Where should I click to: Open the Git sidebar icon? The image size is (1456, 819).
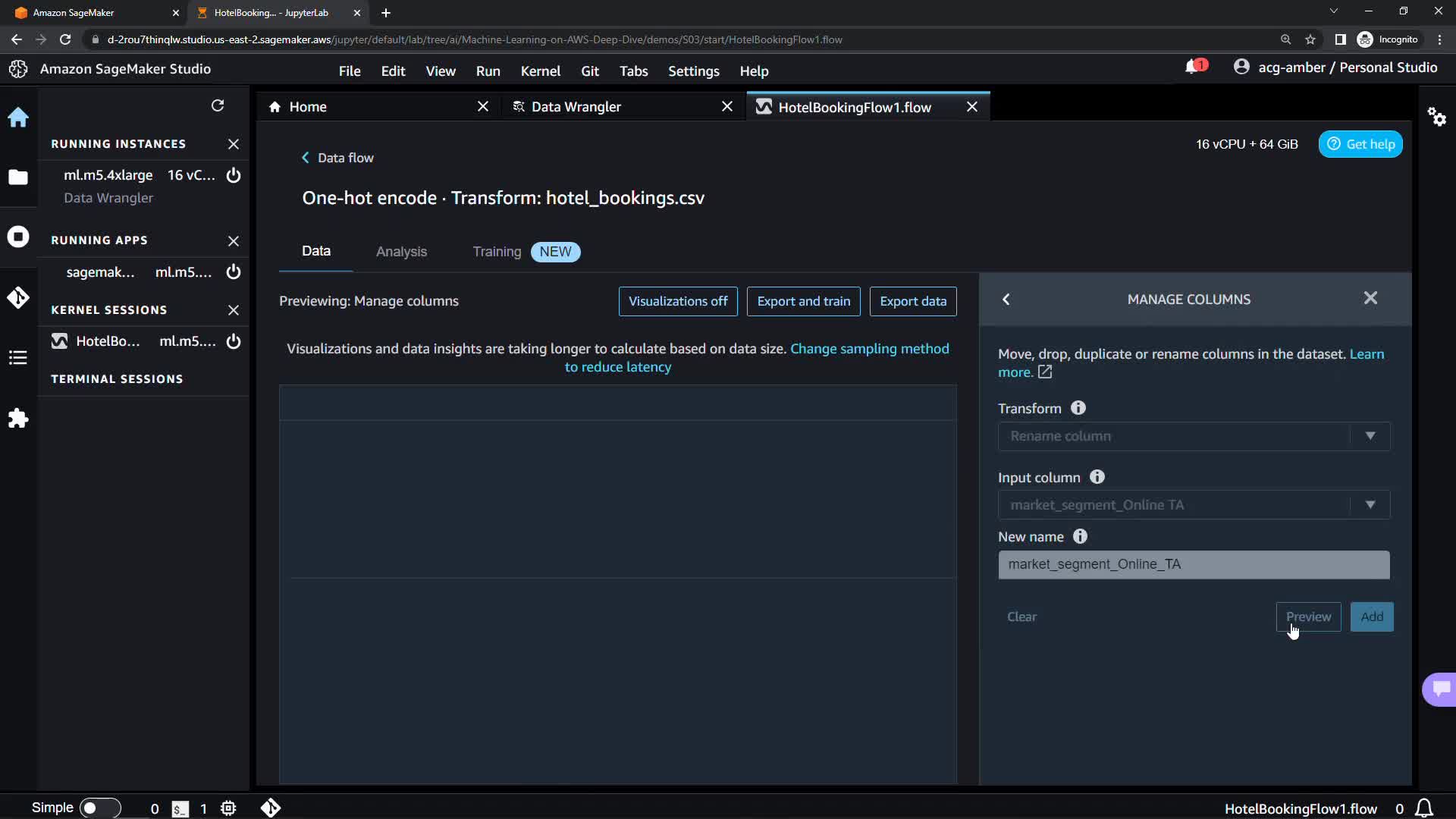[18, 297]
